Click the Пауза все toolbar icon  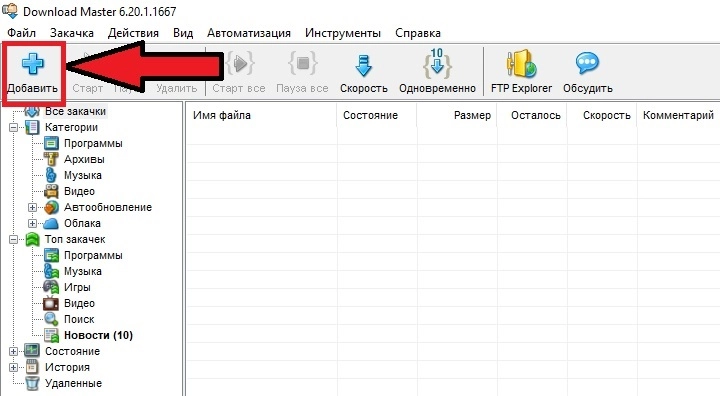pos(302,63)
